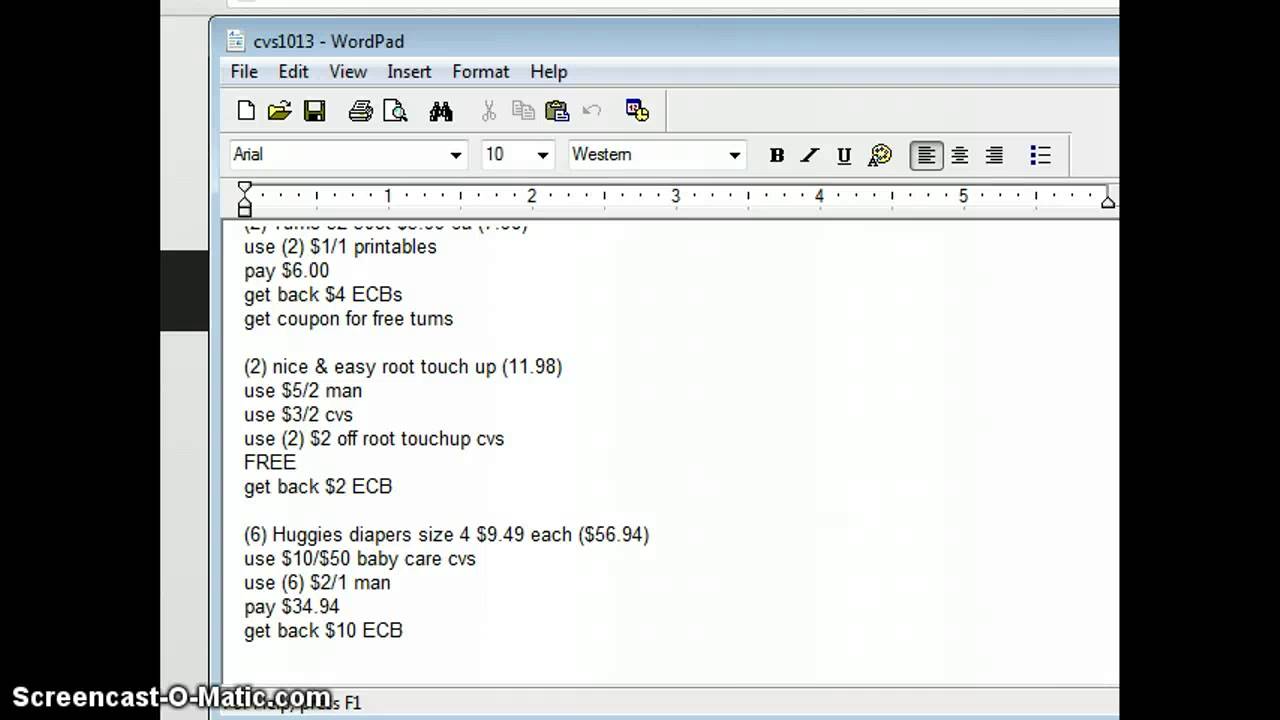The width and height of the screenshot is (1280, 720).
Task: Click the line 'get back $2 ECB'
Action: click(x=318, y=487)
